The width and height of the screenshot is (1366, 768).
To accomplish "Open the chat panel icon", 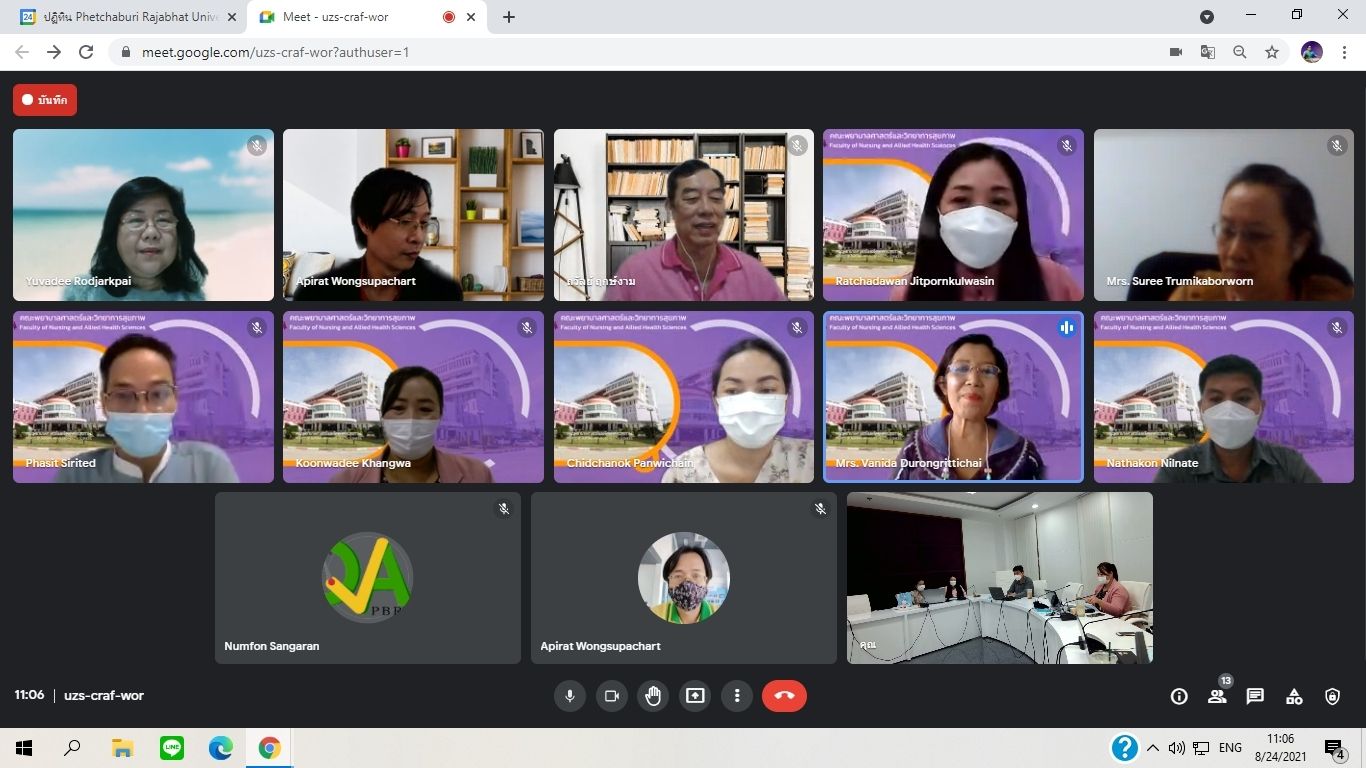I will pyautogui.click(x=1255, y=697).
